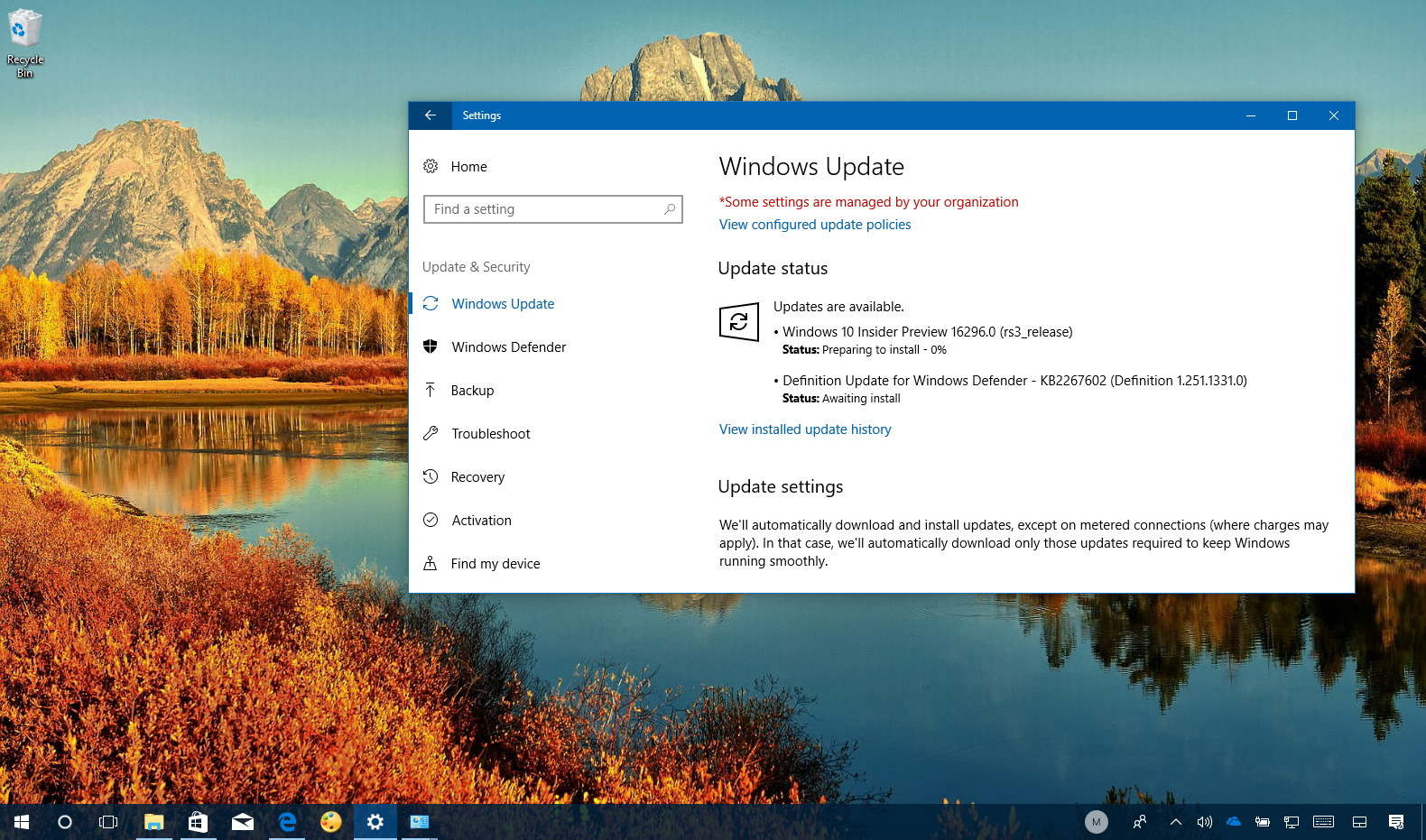Click the Backup upload arrow icon
The width and height of the screenshot is (1426, 840).
coord(431,390)
